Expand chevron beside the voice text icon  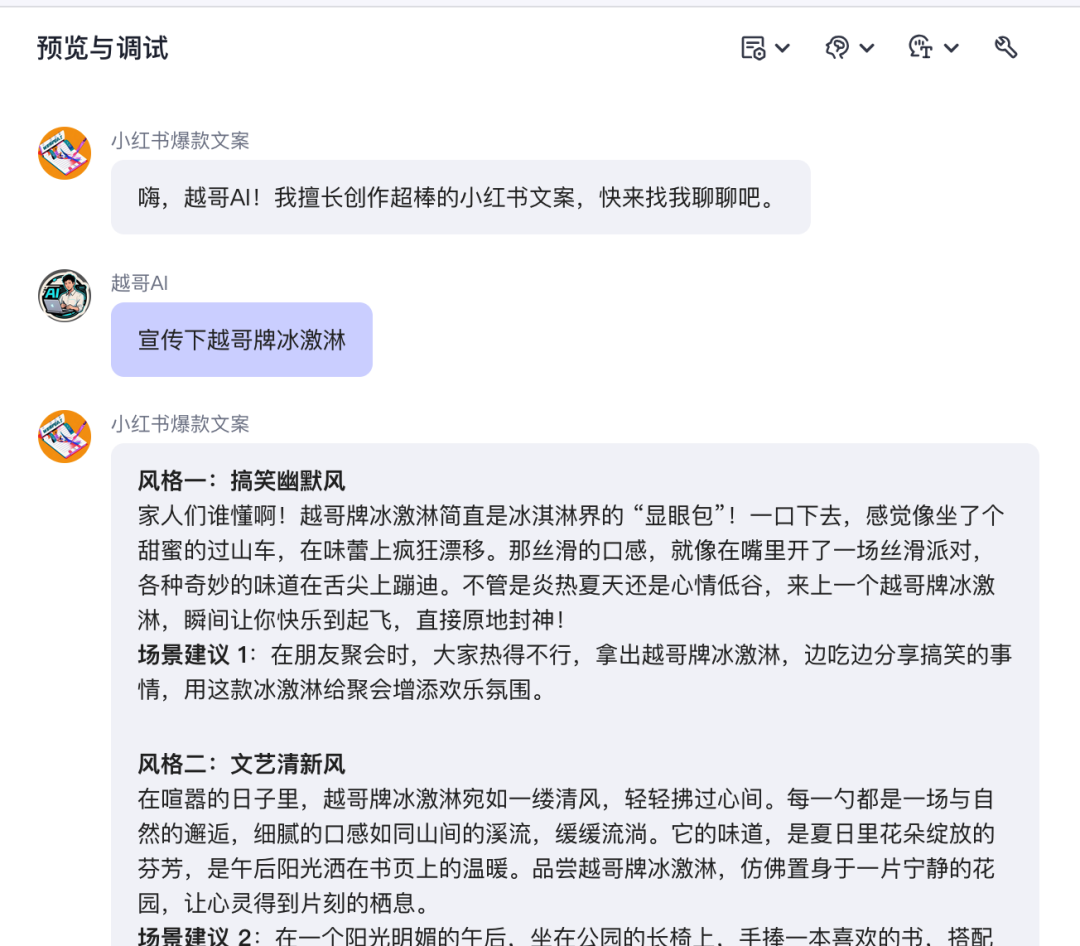pyautogui.click(x=951, y=48)
